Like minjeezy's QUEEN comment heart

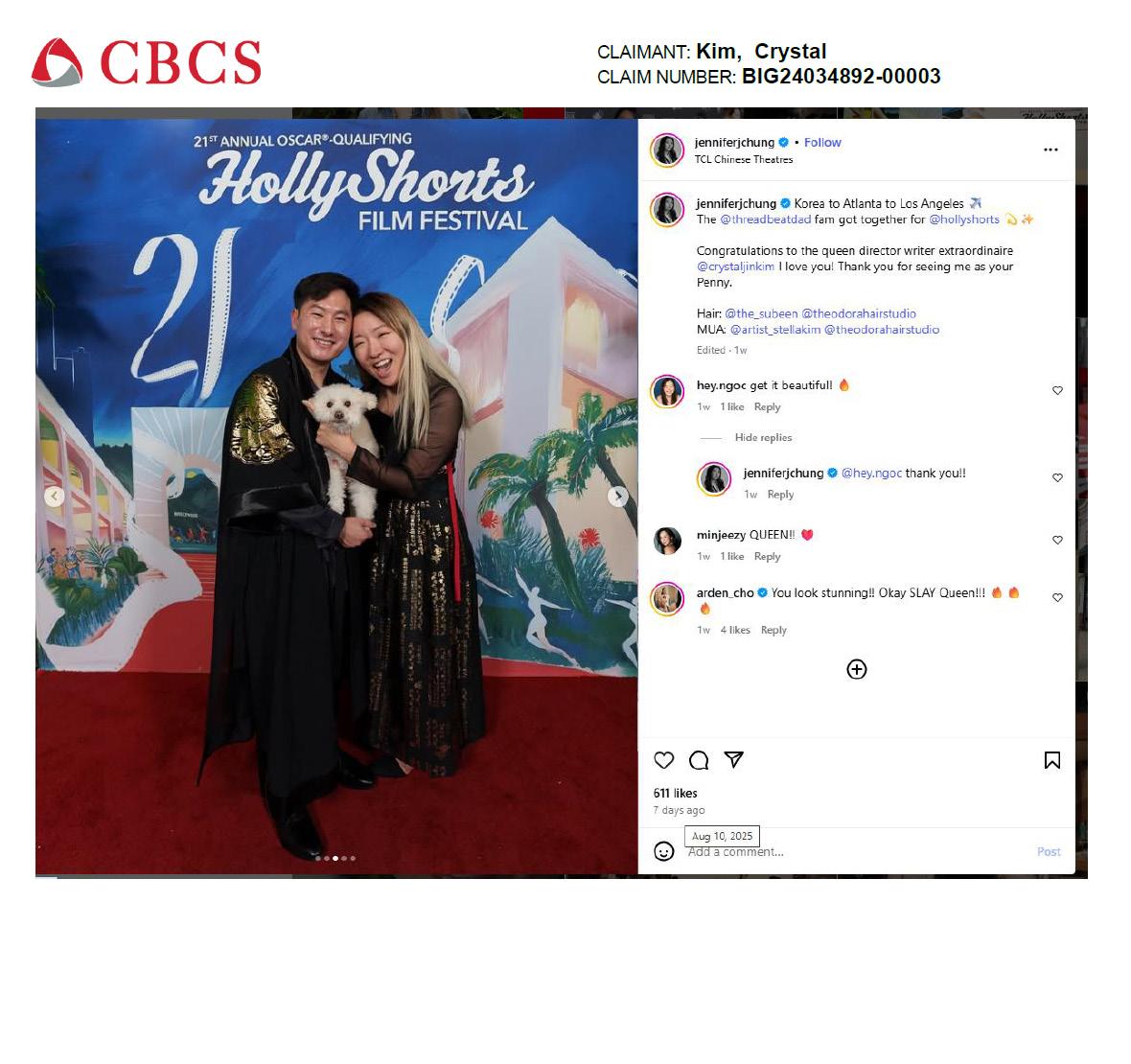coord(1057,540)
